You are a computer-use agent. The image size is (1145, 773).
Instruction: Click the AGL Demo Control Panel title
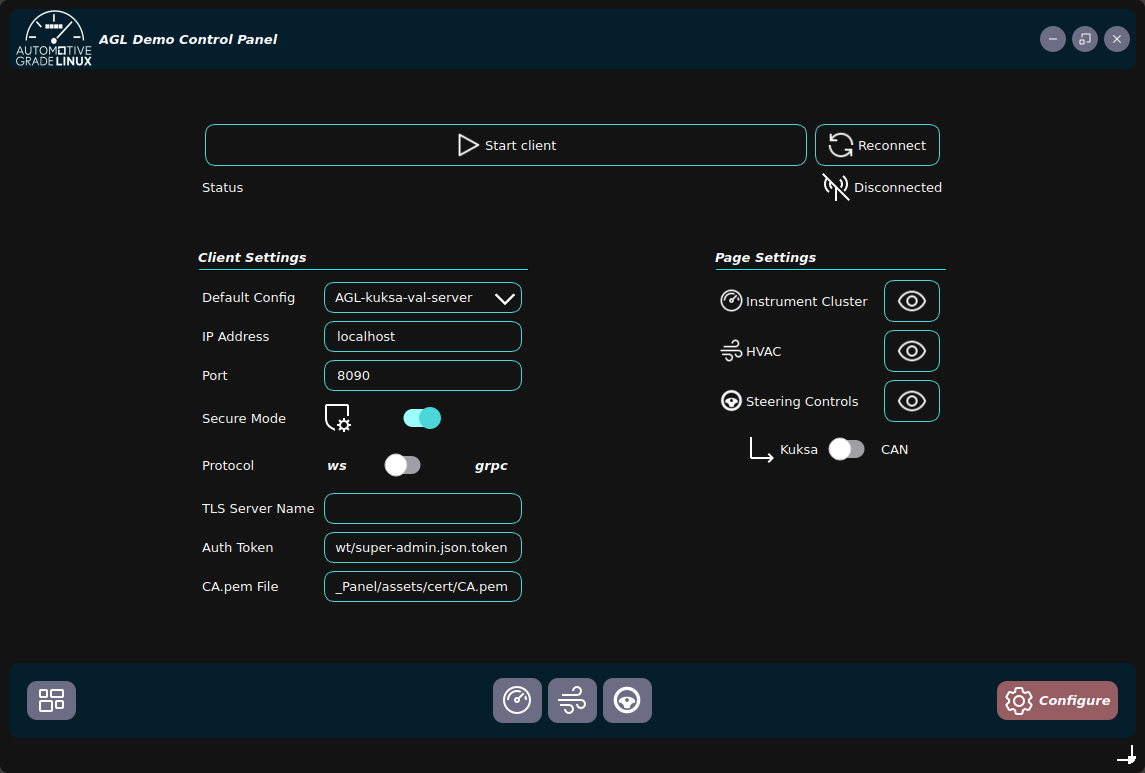[188, 39]
